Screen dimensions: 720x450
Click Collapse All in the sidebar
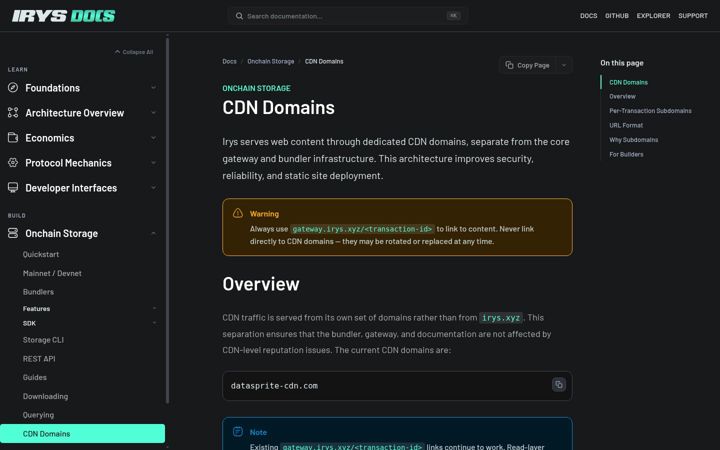[134, 52]
